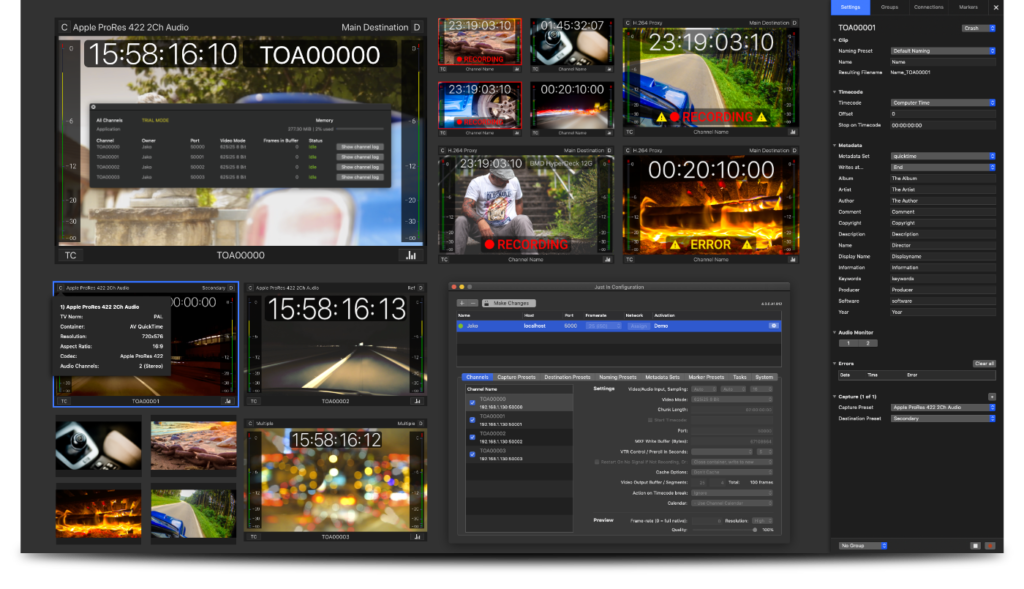Switch to the Groups tab

pyautogui.click(x=889, y=7)
